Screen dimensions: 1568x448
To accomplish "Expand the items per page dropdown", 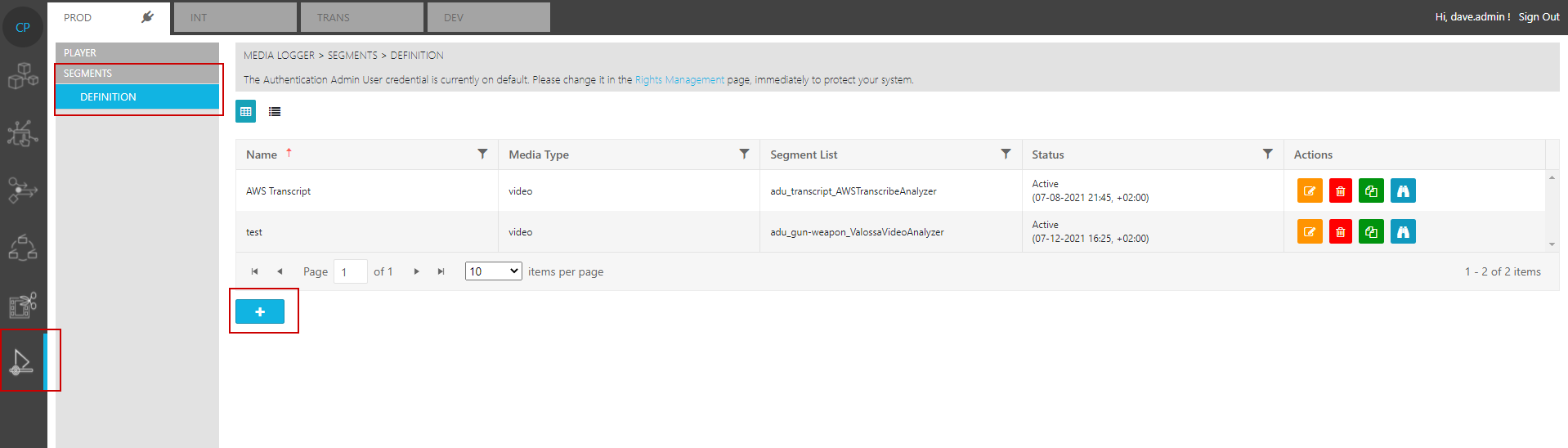I will click(493, 271).
